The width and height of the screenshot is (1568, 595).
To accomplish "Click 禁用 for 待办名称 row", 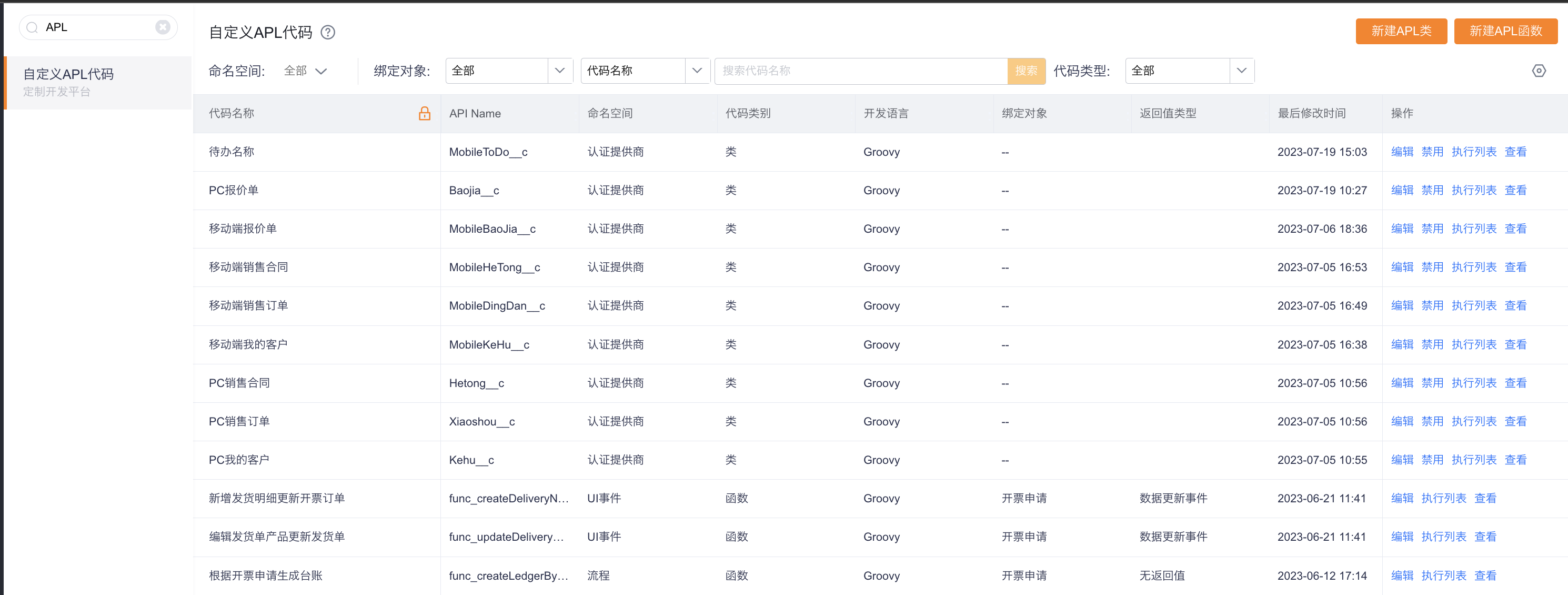I will coord(1432,152).
